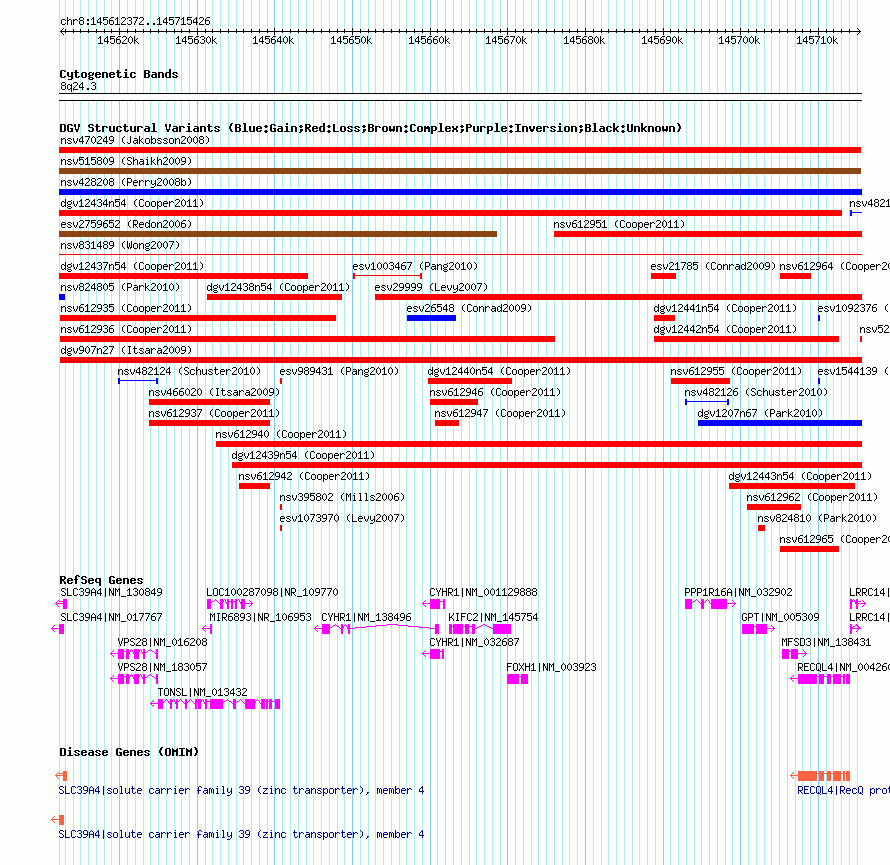Open the VPS28|NM_016208 gene model

pos(134,654)
